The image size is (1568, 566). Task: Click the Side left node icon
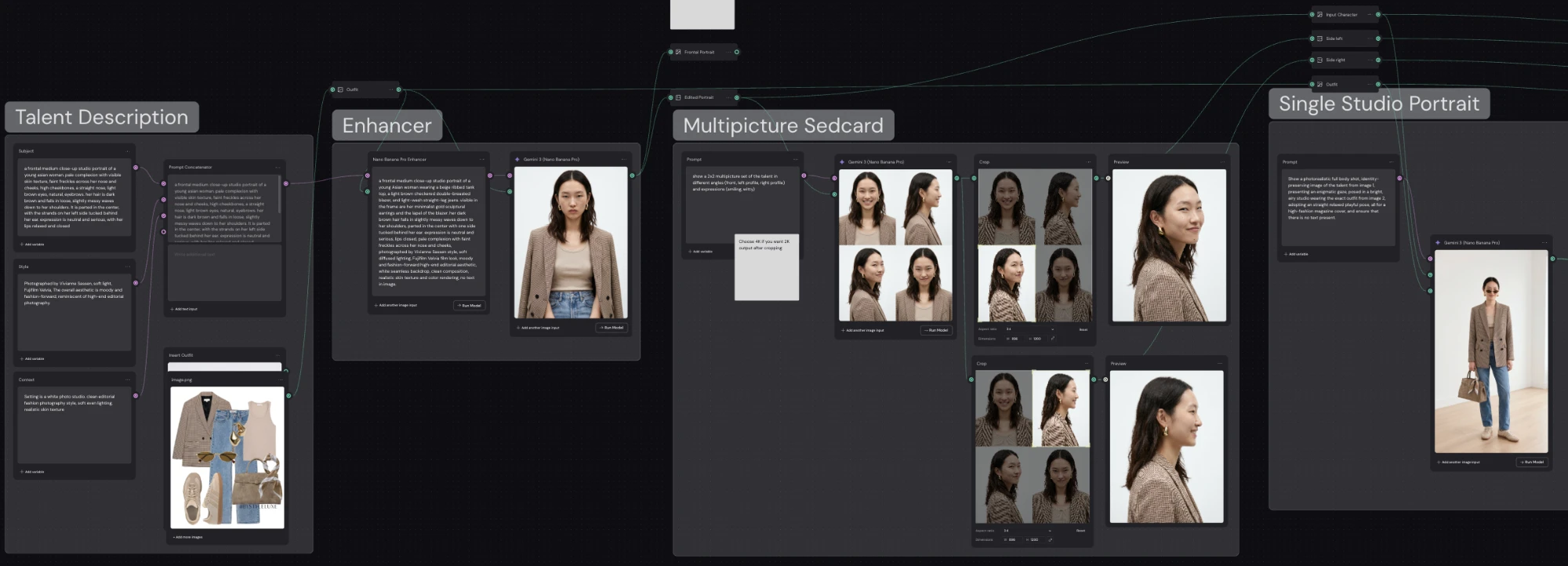pos(1319,38)
